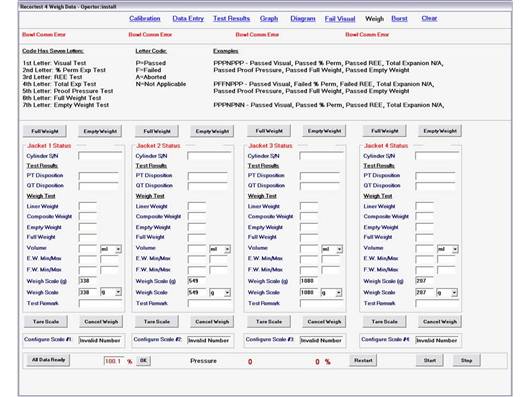Focus Jacket 4 Empty Weight field
The image size is (528, 397).
click(x=424, y=227)
